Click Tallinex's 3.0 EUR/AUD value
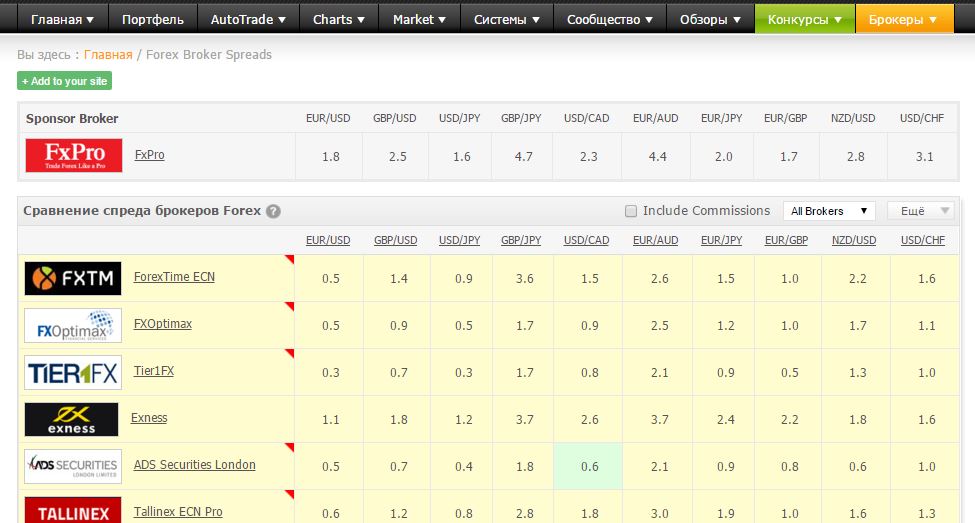This screenshot has width=975, height=523. pos(660,514)
